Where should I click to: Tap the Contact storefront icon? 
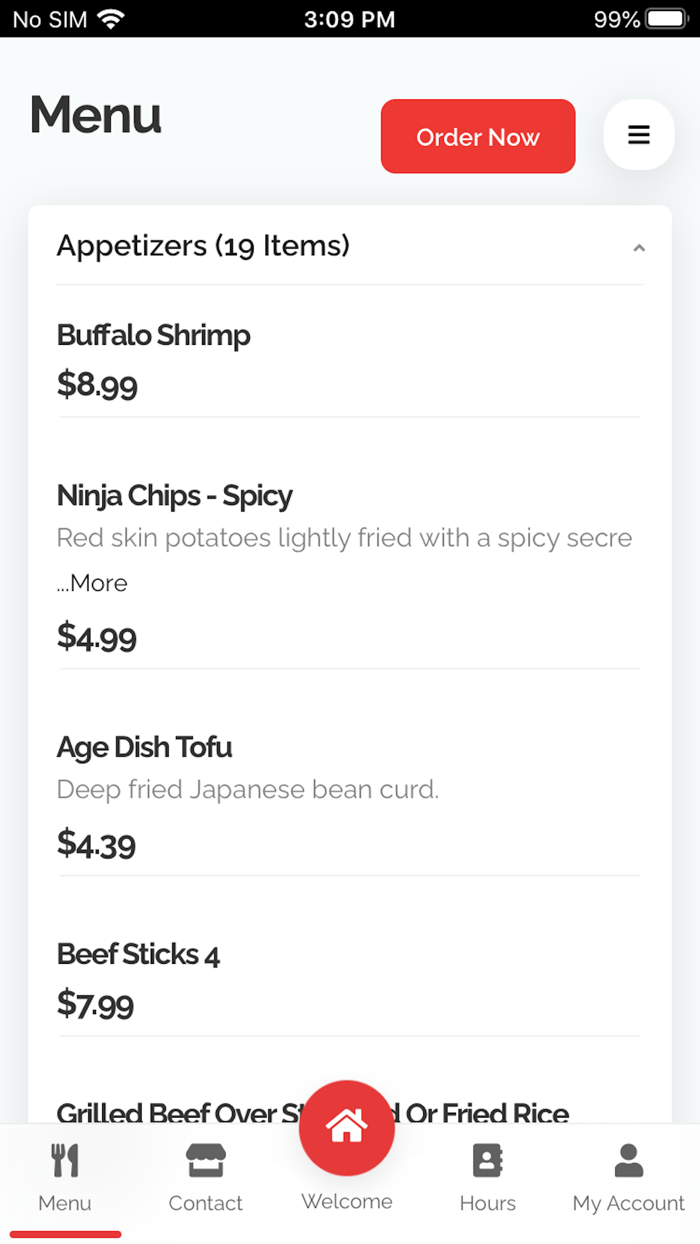[205, 1160]
